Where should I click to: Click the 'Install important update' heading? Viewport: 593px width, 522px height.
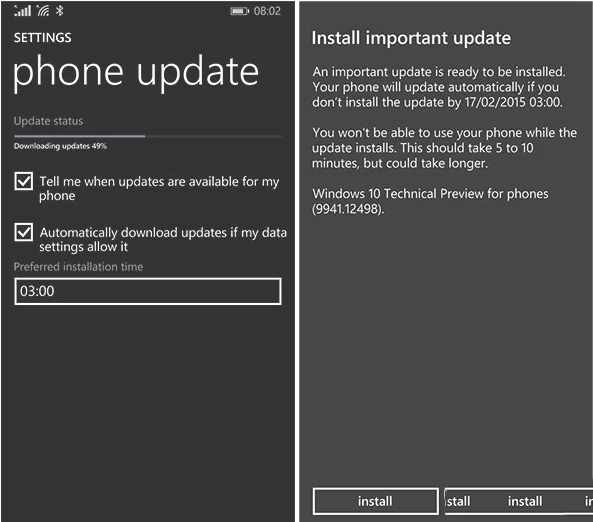pos(411,38)
